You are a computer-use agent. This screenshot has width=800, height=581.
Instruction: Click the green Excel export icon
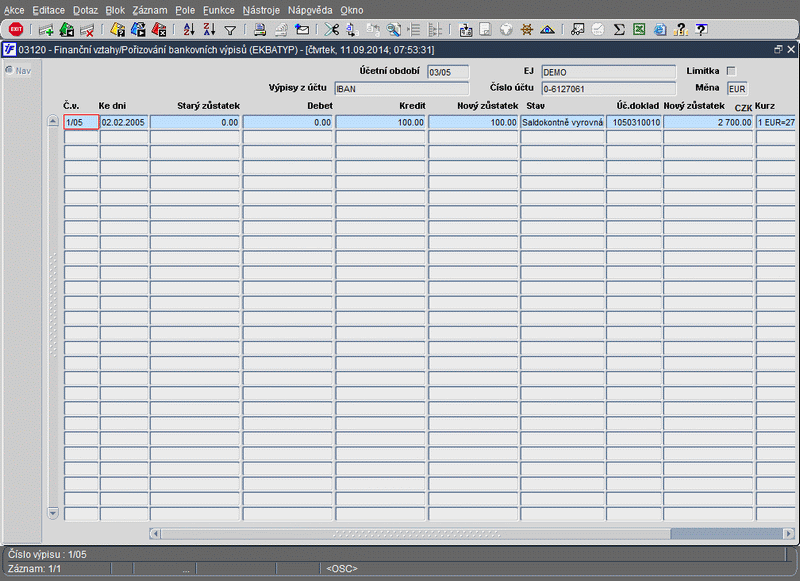(639, 30)
